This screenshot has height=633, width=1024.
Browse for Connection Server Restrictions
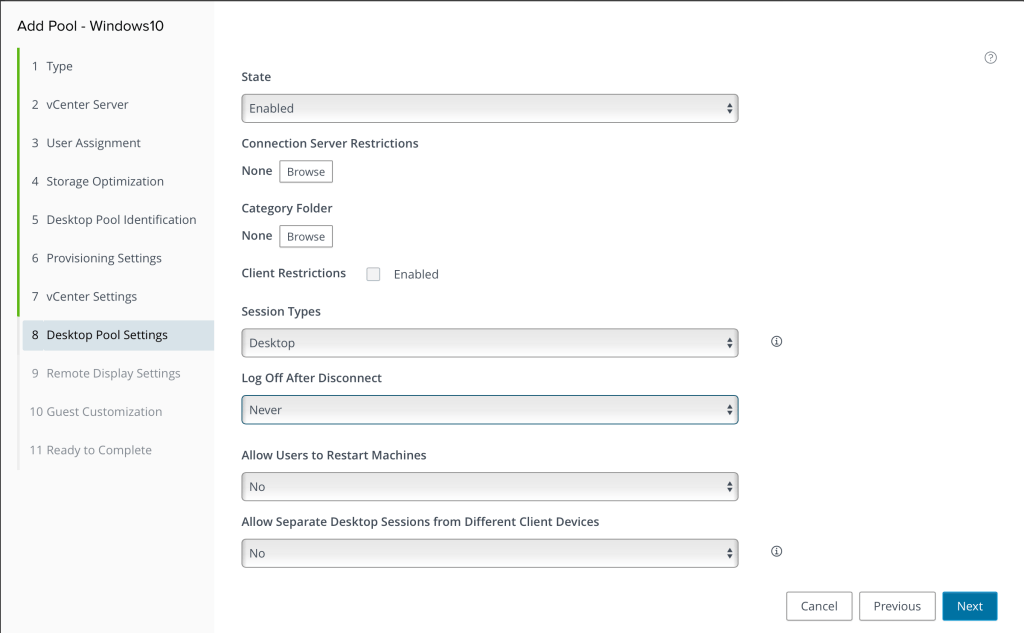pyautogui.click(x=305, y=172)
